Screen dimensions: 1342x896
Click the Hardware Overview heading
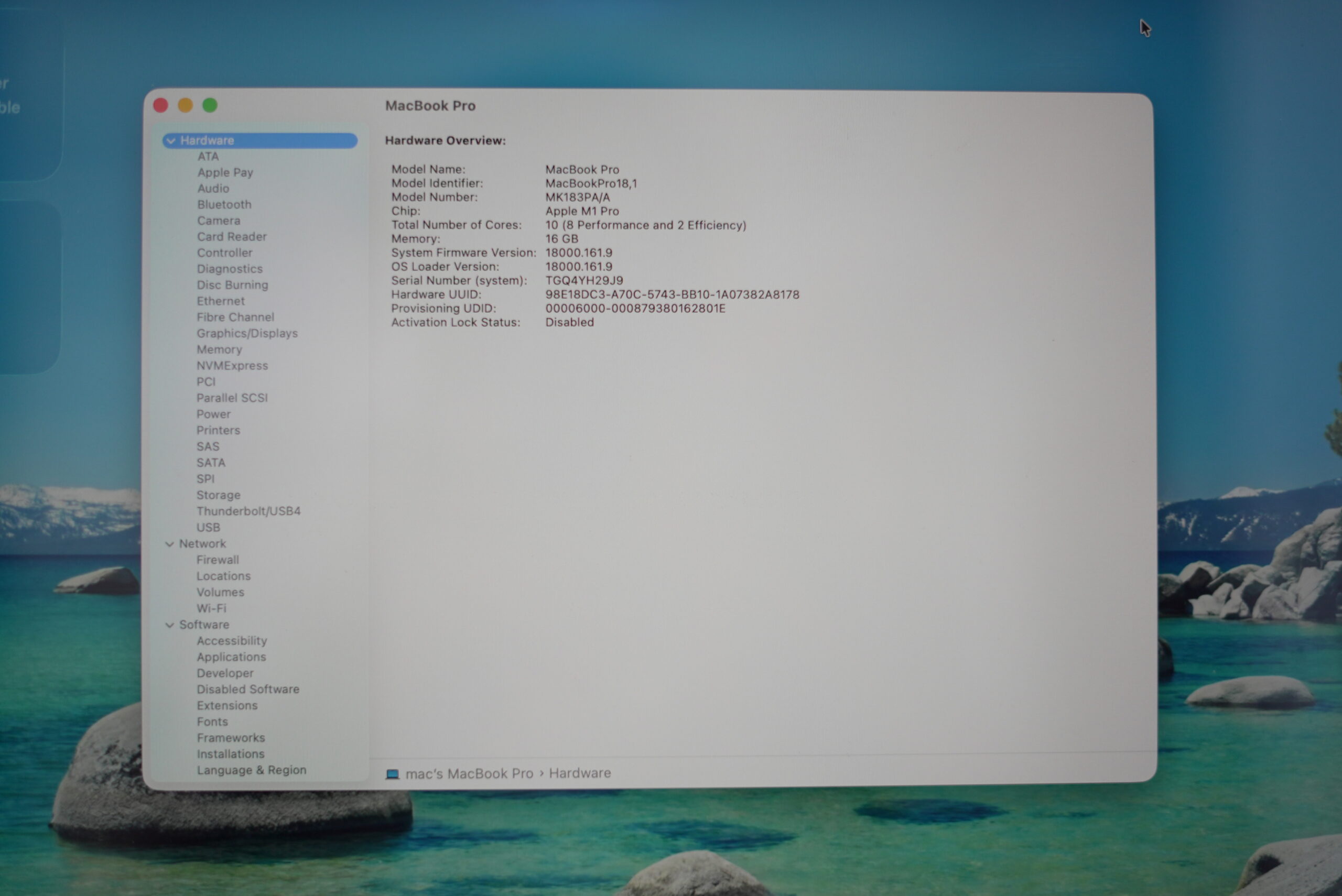[445, 140]
